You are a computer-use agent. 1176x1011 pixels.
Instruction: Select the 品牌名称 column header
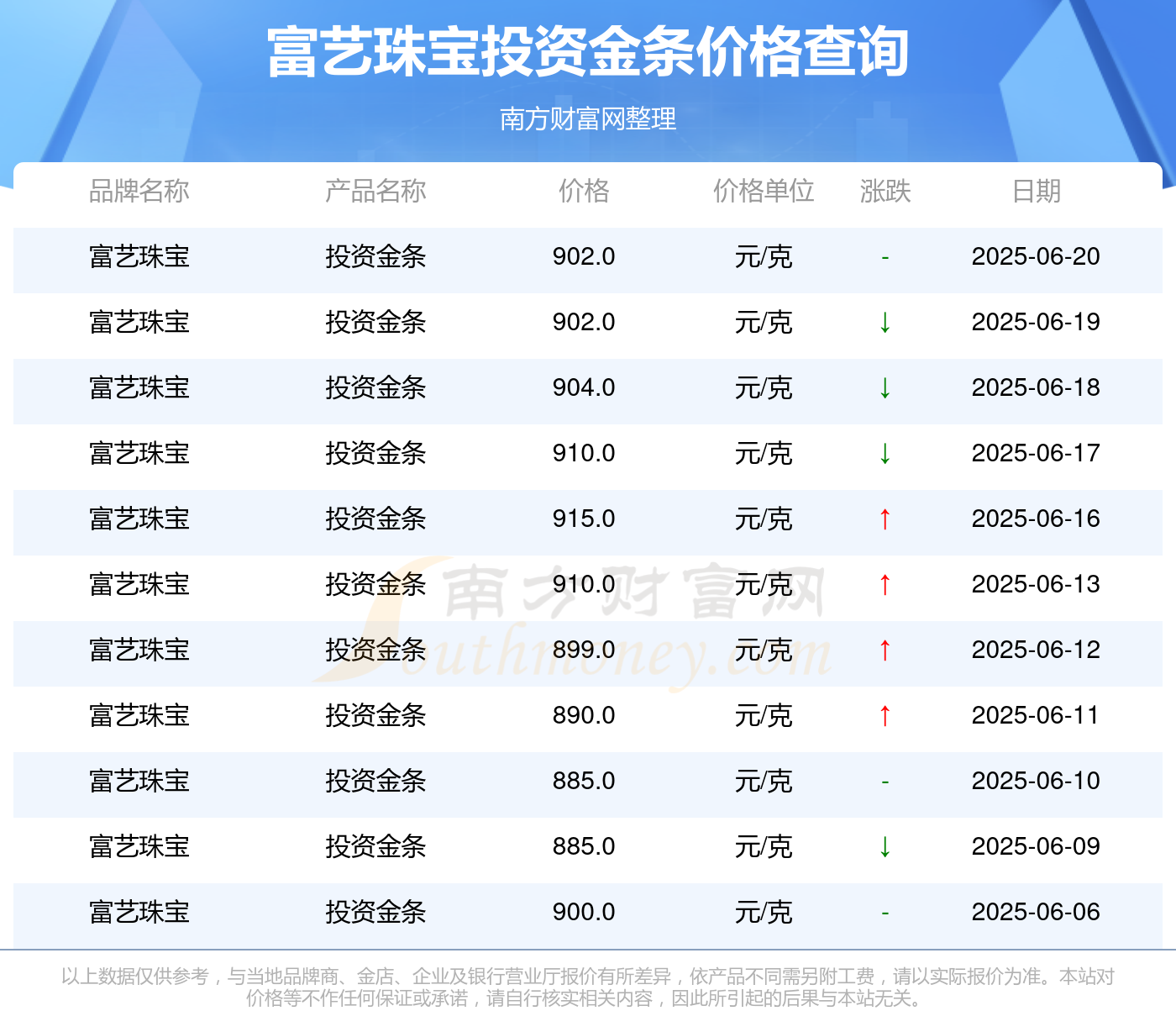click(x=139, y=191)
